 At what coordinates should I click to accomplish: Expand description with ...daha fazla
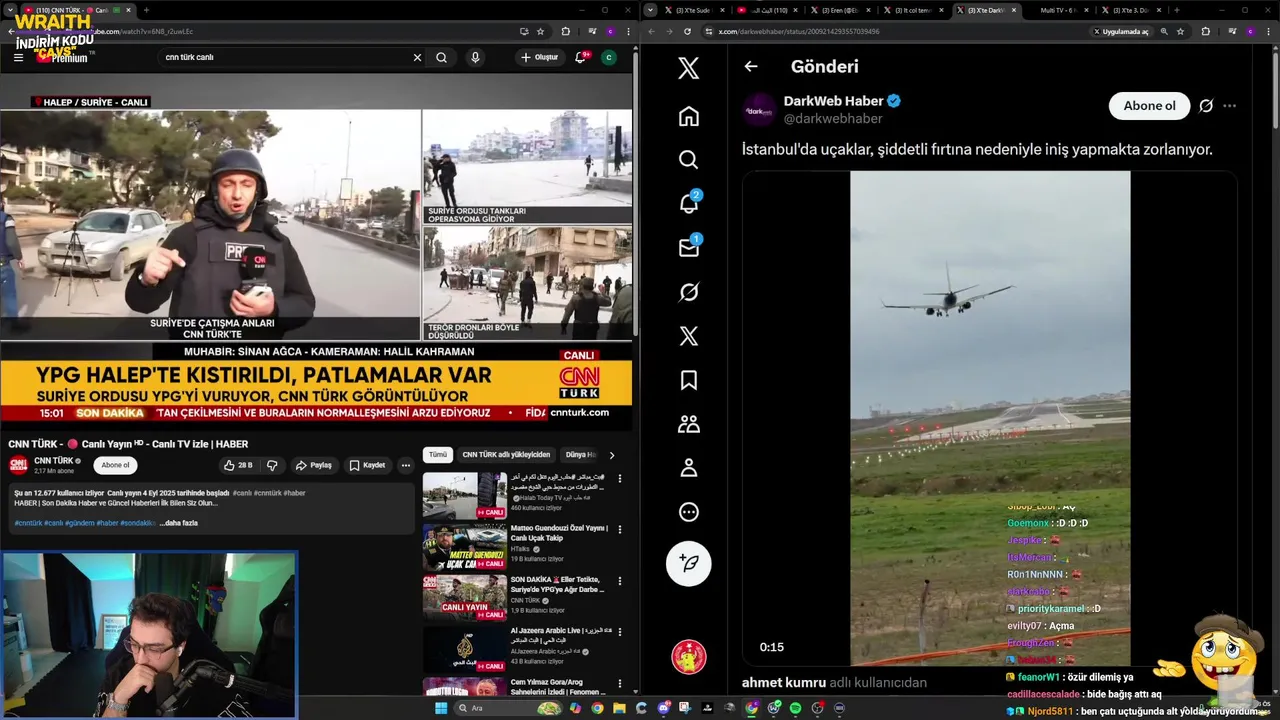coord(179,523)
